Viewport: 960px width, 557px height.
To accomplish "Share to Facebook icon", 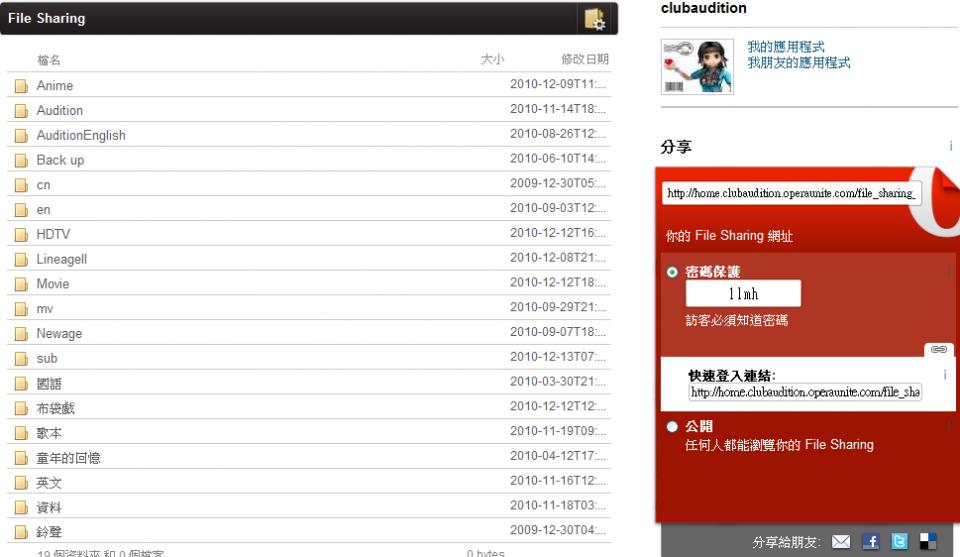I will coord(870,542).
